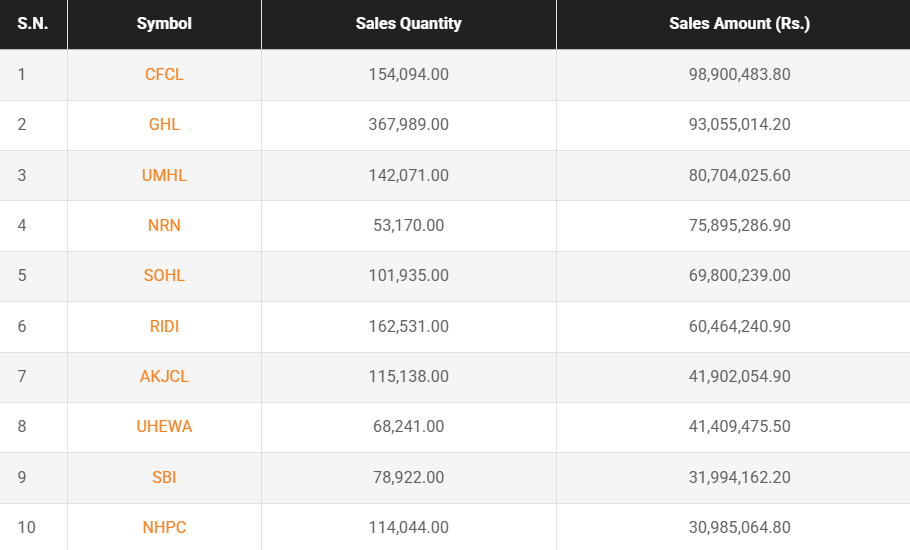This screenshot has height=550, width=910.
Task: Open the NHPC symbol link
Action: pos(164,527)
